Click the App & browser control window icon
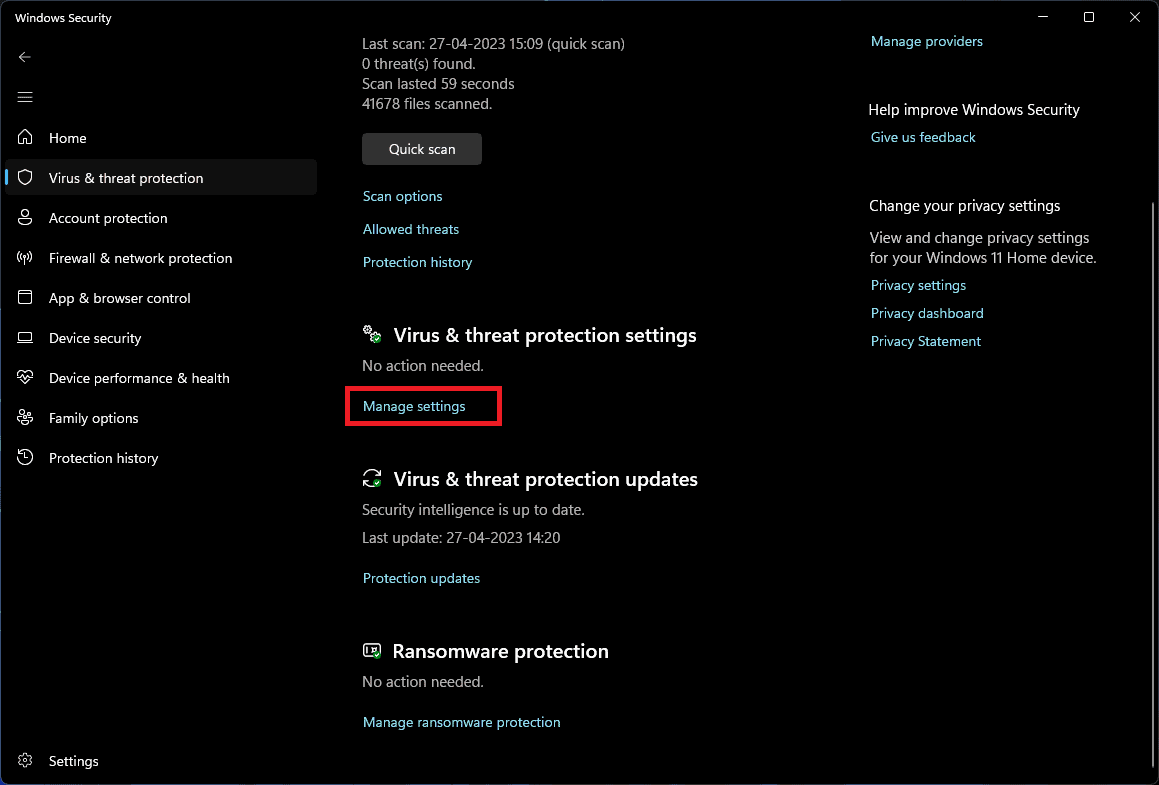 (x=25, y=297)
